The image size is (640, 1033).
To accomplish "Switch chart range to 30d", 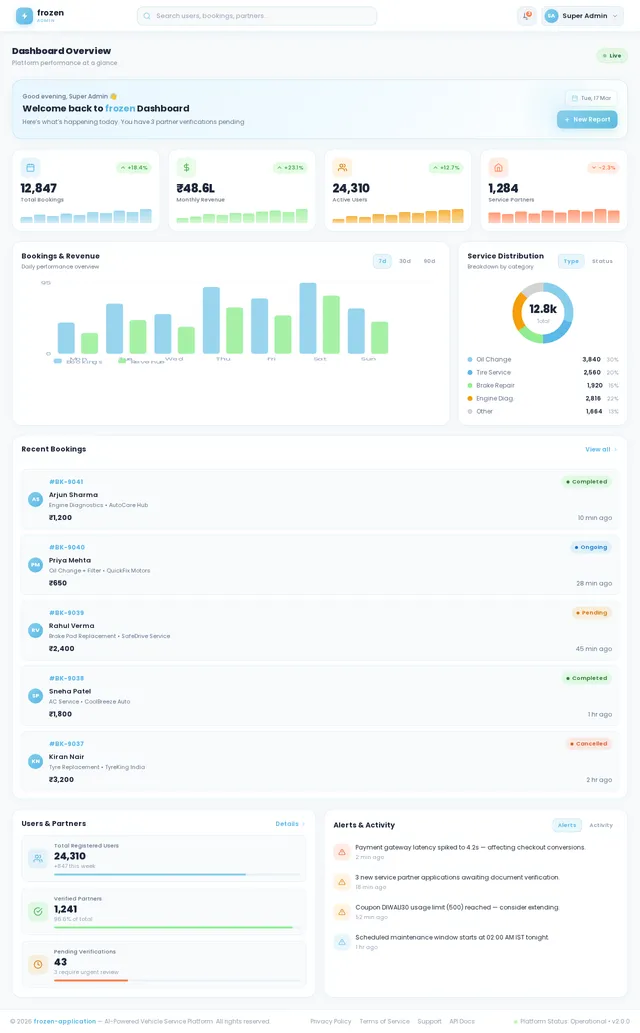I will pyautogui.click(x=405, y=261).
